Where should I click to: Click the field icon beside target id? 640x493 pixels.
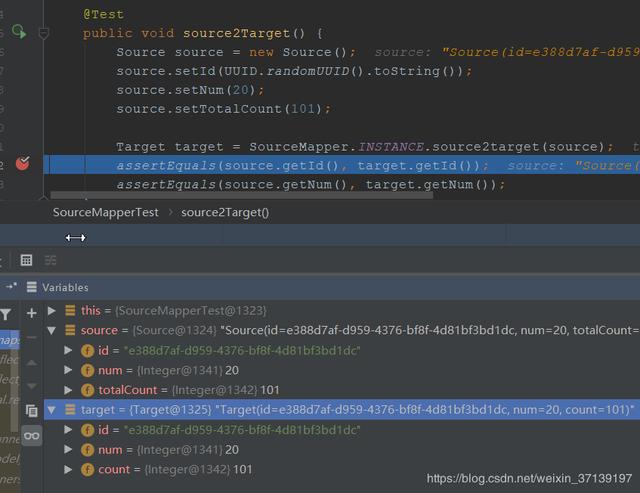click(87, 430)
